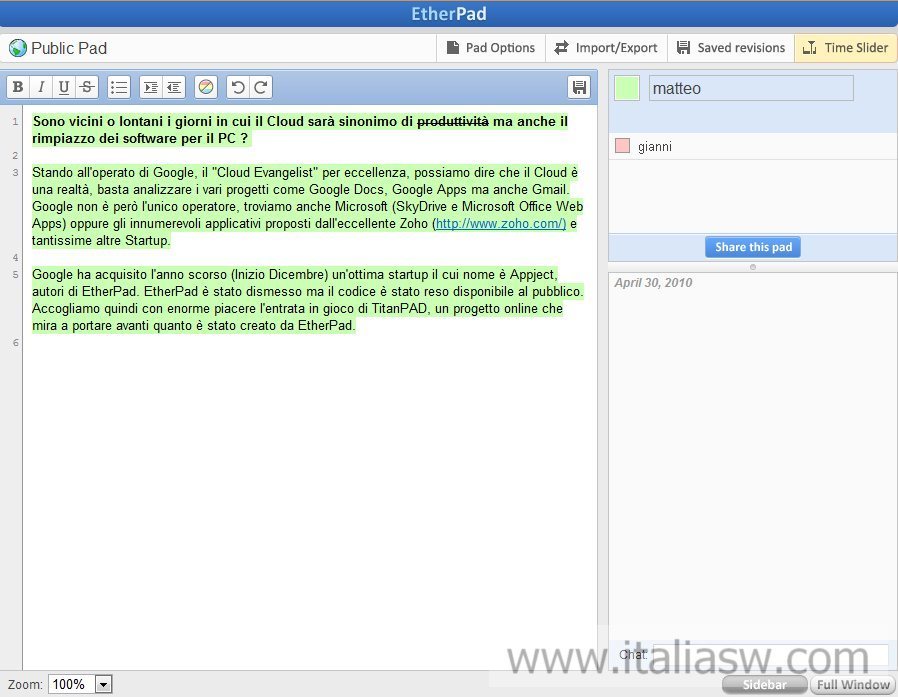Click the Public Pad globe icon
Viewport: 898px width, 697px height.
(18, 48)
